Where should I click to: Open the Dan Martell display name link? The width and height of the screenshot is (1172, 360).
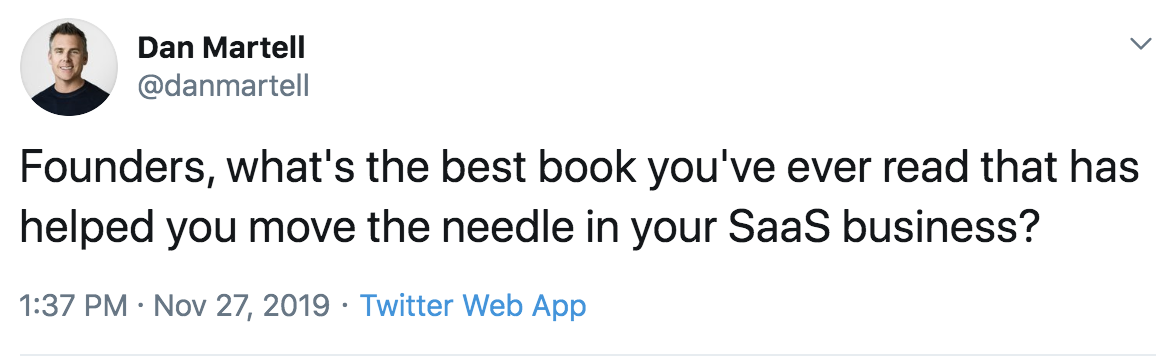(x=221, y=49)
